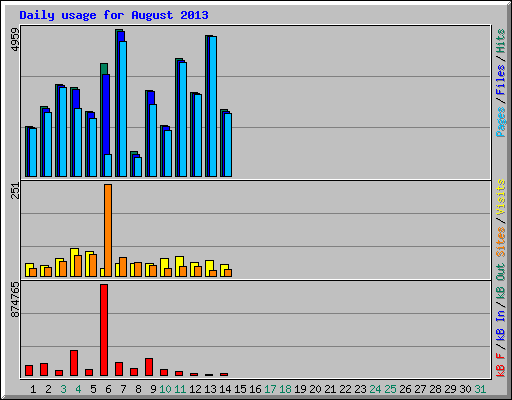The image size is (512, 400).
Task: Click day 16 on the x-axis
Action: click(255, 389)
